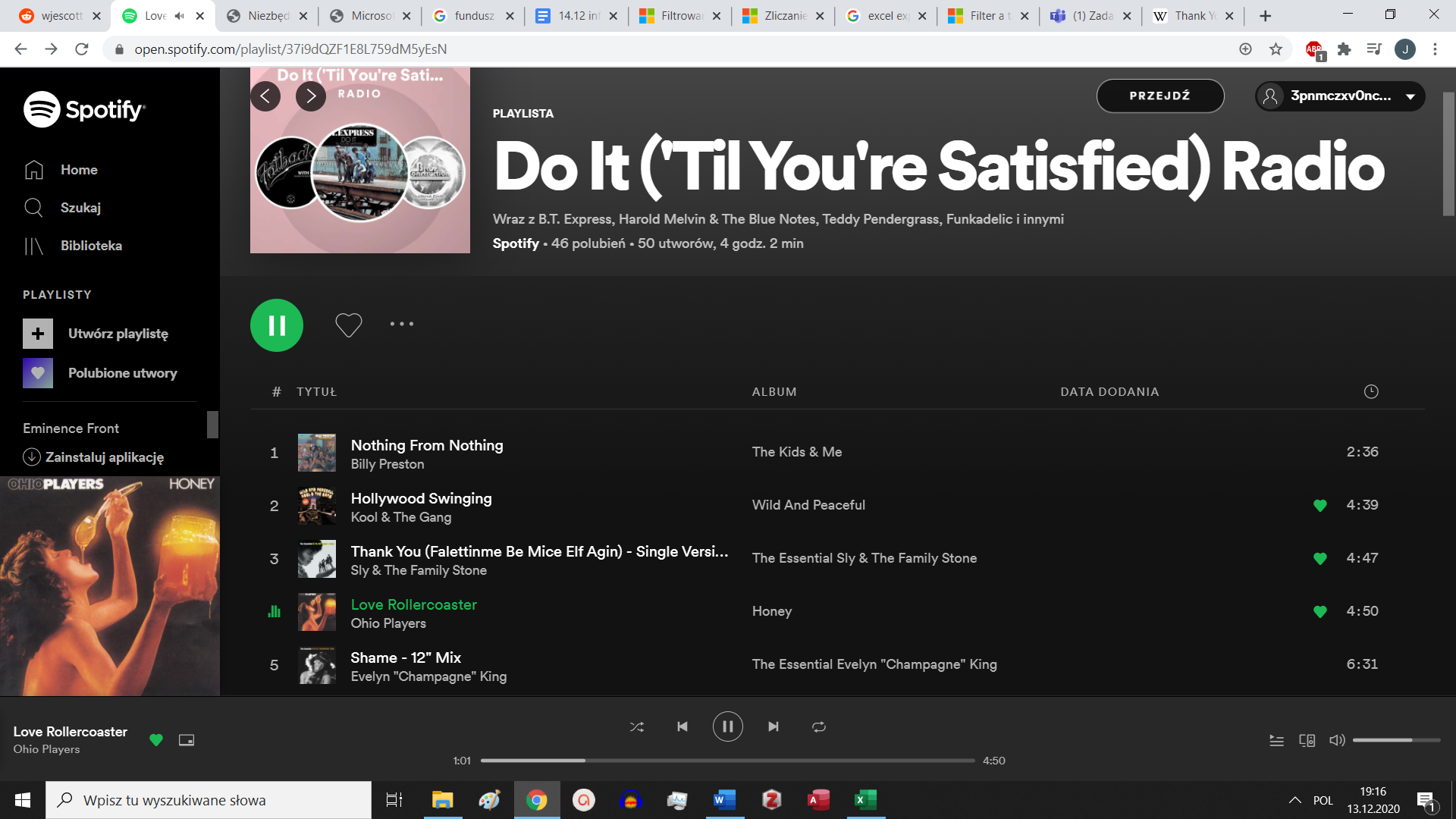Viewport: 1456px width, 819px height.
Task: Show hidden system tray icons
Action: pyautogui.click(x=1295, y=800)
